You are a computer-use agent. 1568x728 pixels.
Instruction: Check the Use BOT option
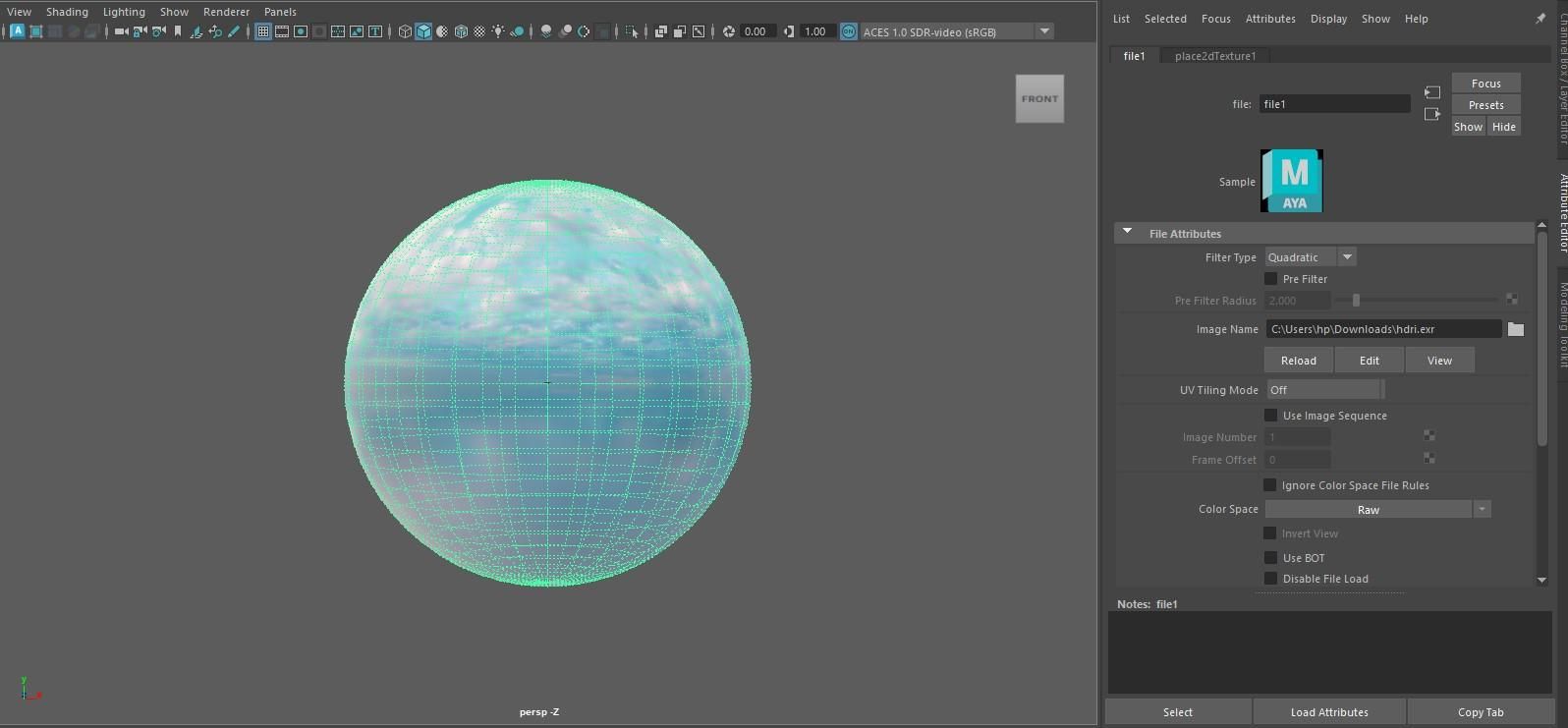click(1270, 558)
